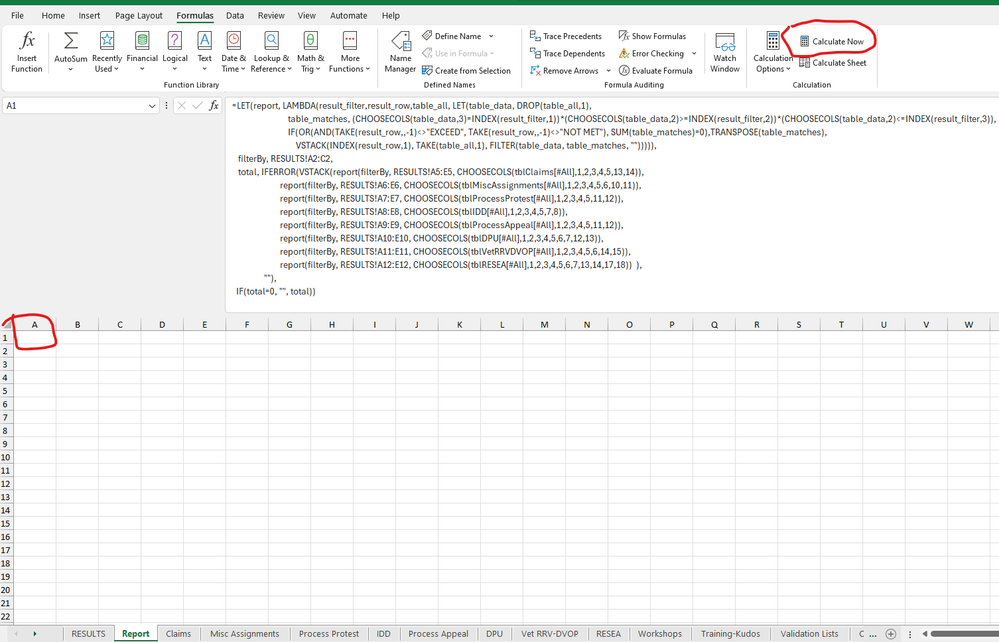This screenshot has width=999, height=642.
Task: Switch to the Page Layout tab
Action: click(x=139, y=15)
